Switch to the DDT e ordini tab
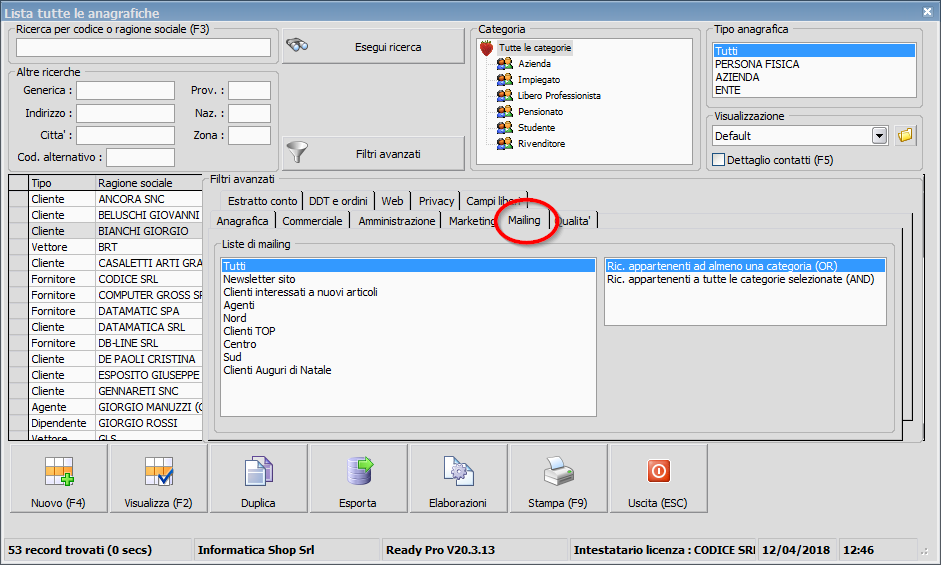The image size is (941, 565). click(338, 201)
